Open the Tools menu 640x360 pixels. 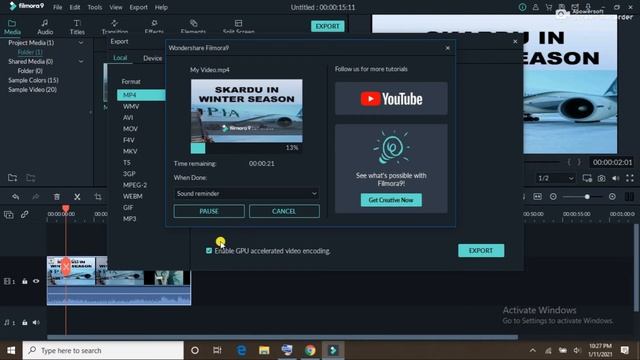point(95,7)
